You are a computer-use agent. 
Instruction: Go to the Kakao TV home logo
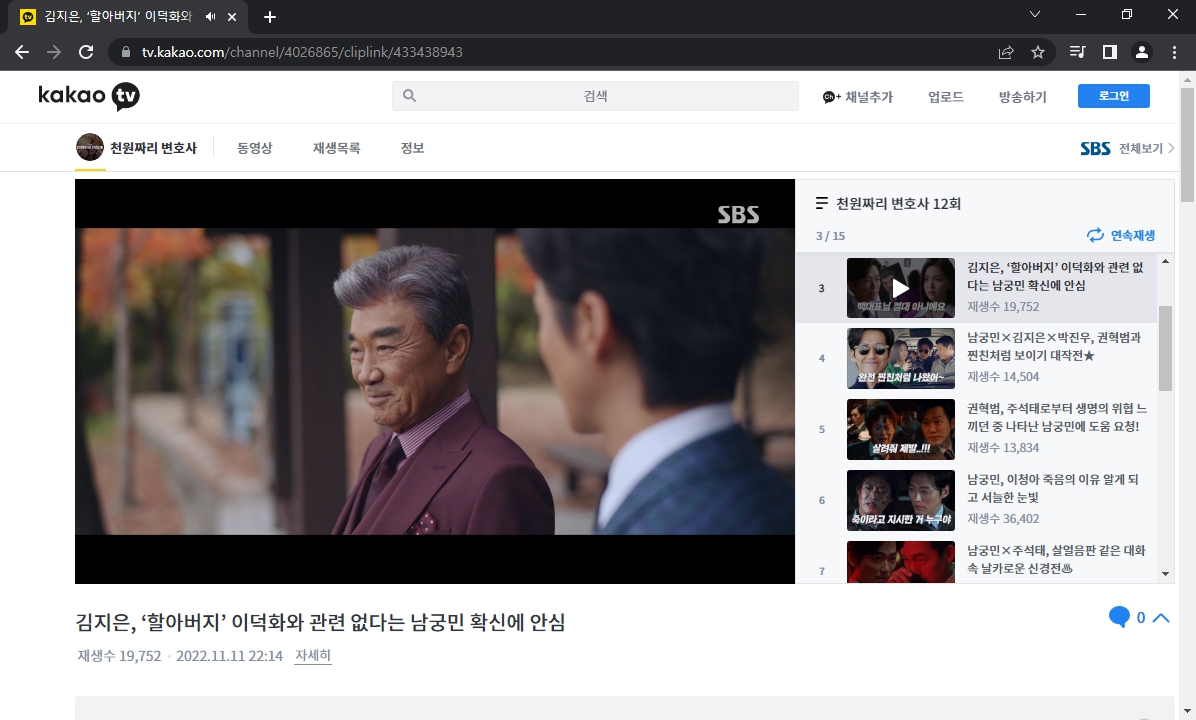[89, 96]
